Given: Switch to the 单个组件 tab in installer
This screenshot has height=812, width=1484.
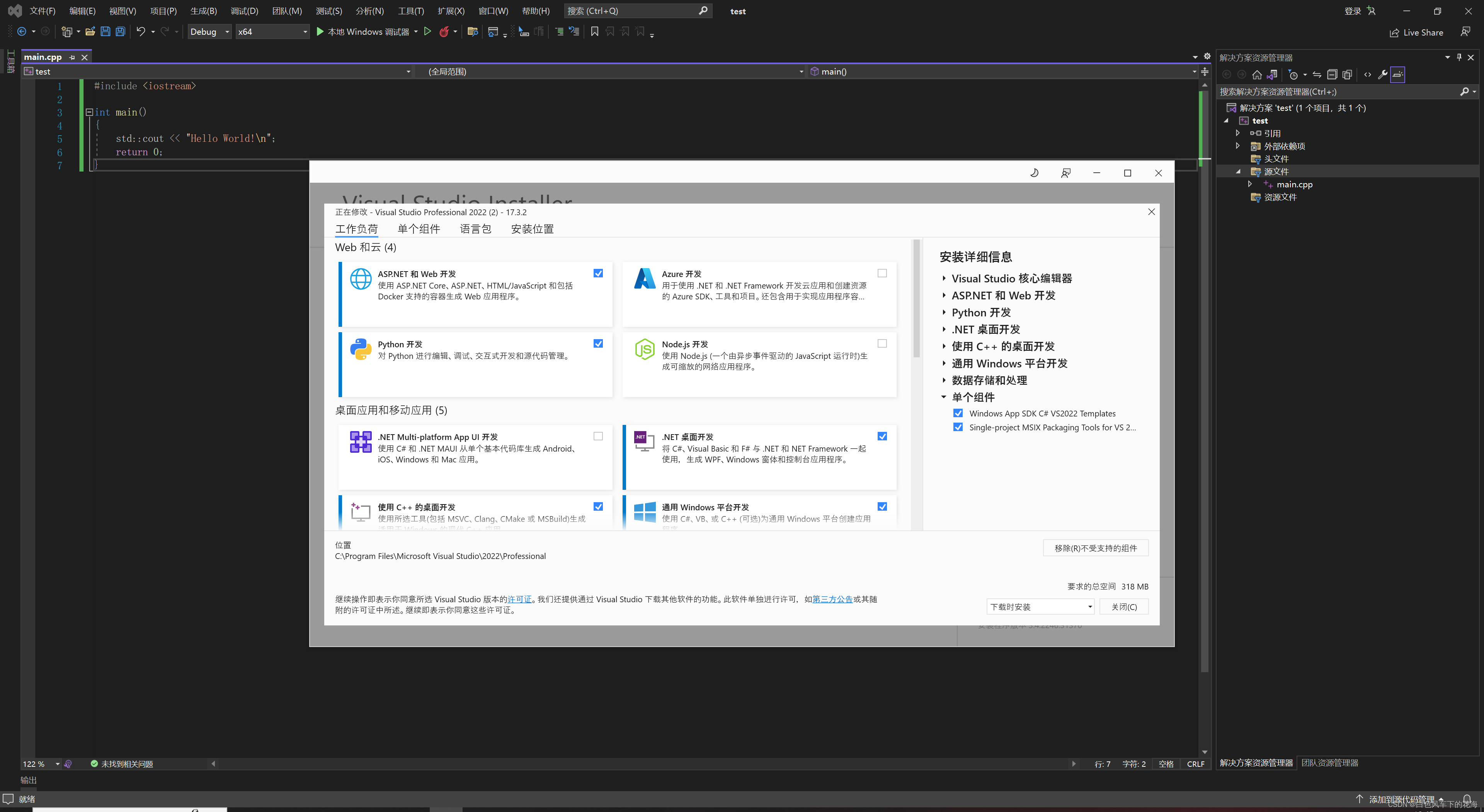Looking at the screenshot, I should (419, 229).
